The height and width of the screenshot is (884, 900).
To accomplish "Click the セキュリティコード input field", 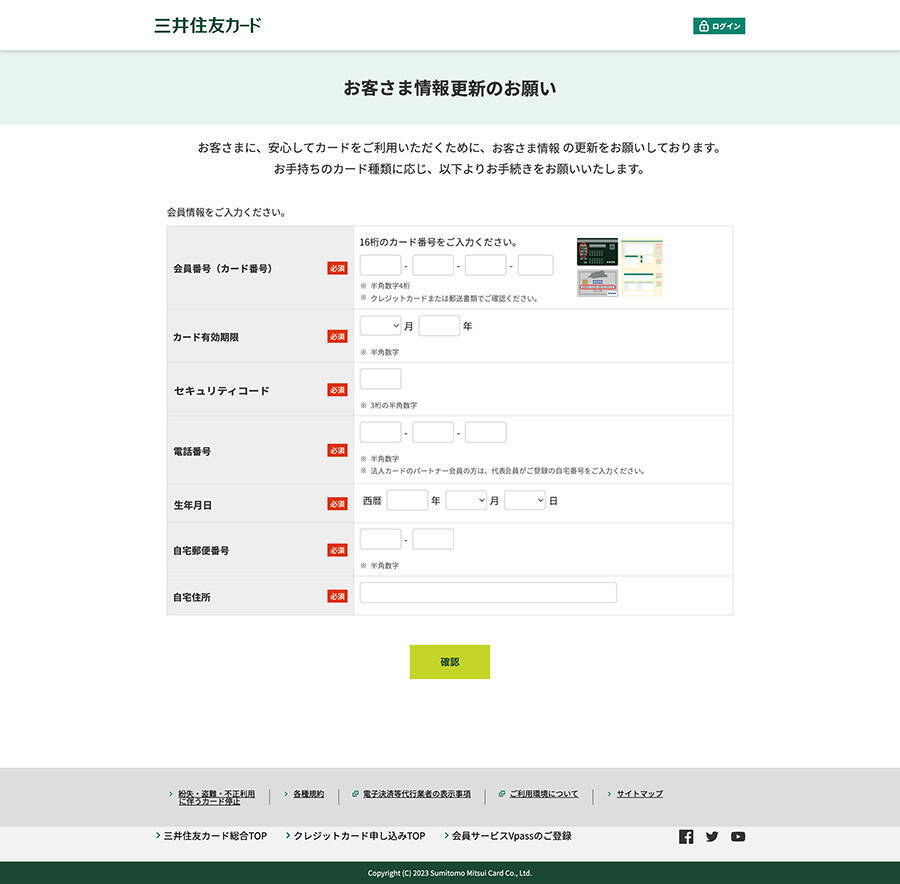I will pyautogui.click(x=380, y=378).
